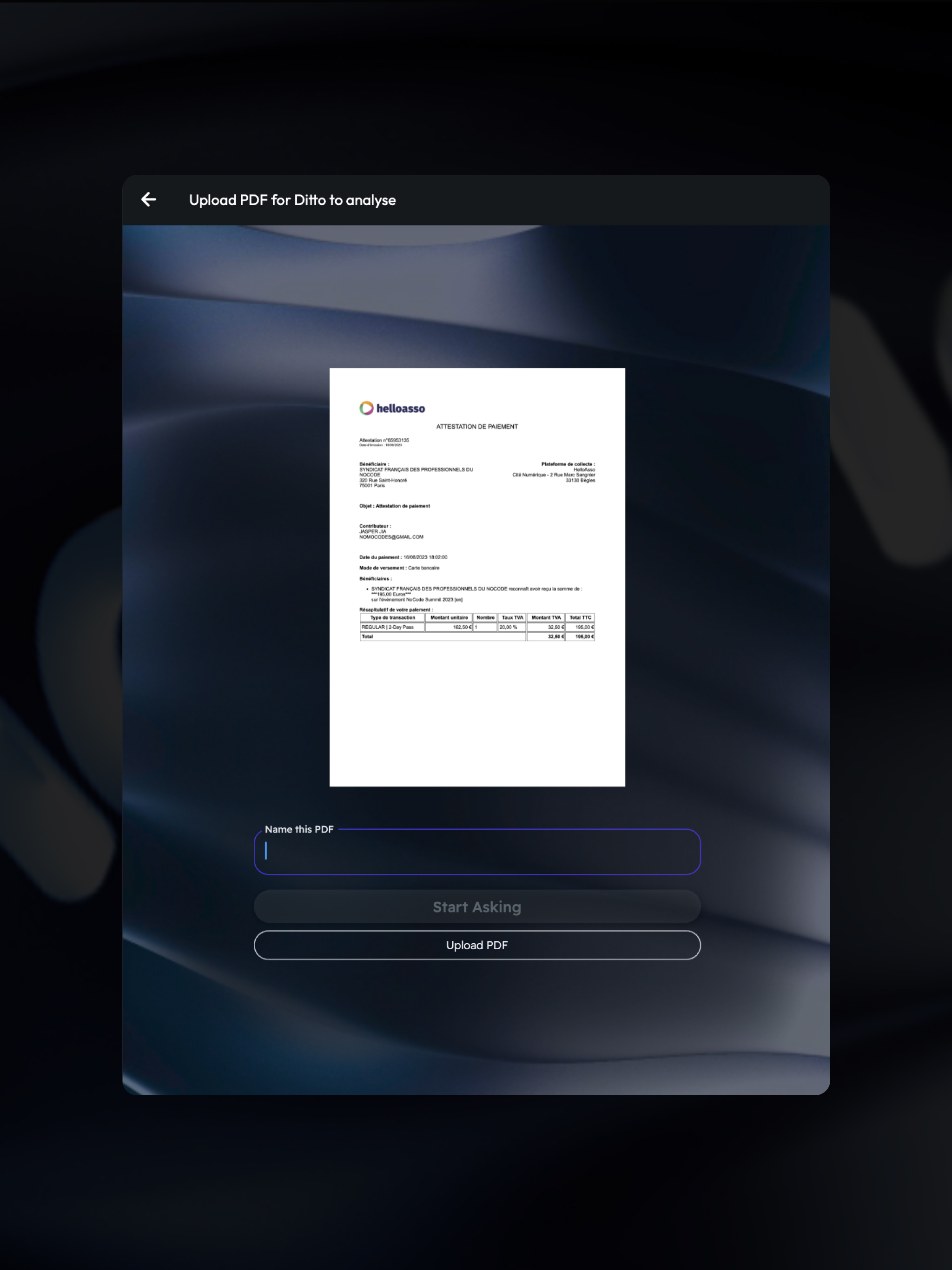The image size is (952, 1270).
Task: Click the 'REGULAR | 2-Day Pass' table cell
Action: click(391, 627)
